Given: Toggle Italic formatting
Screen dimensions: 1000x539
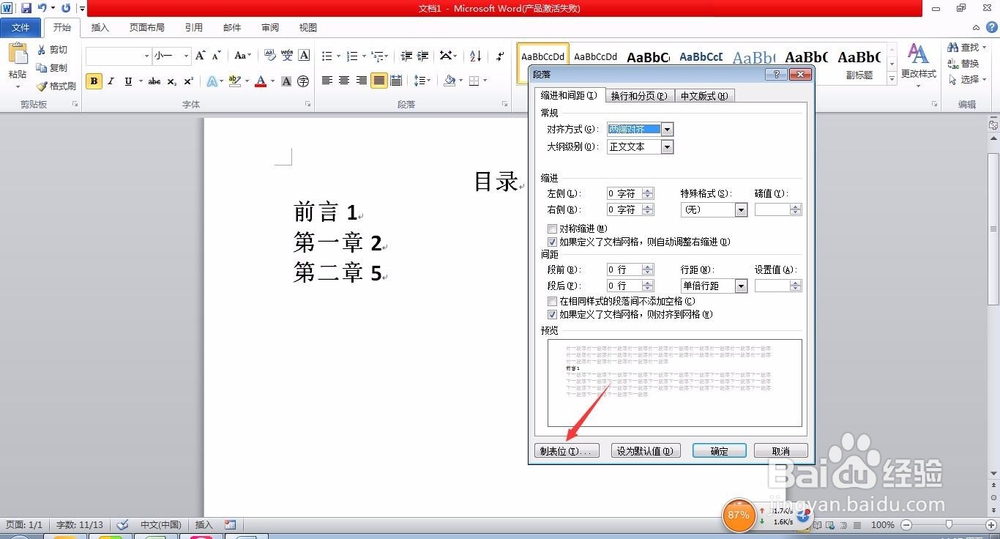Looking at the screenshot, I should [111, 81].
